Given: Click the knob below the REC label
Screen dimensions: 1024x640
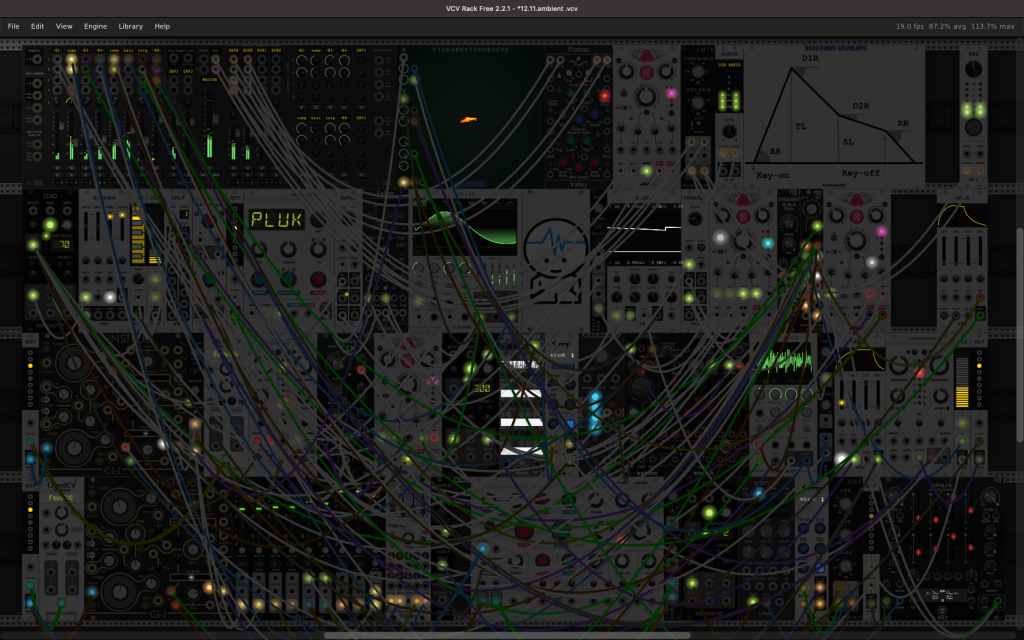Looking at the screenshot, I should coord(973,70).
